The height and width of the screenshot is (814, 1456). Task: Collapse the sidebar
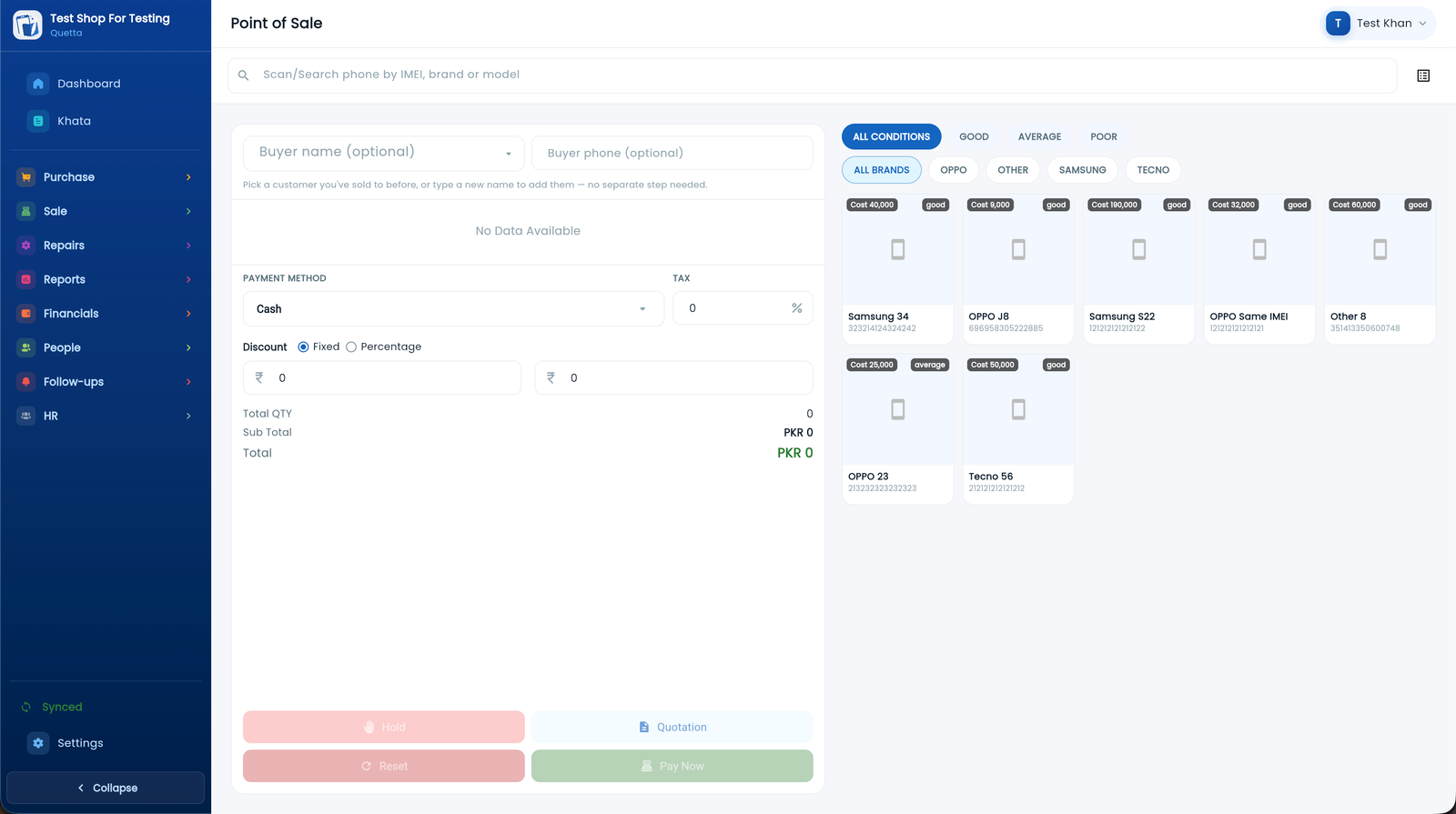click(106, 788)
